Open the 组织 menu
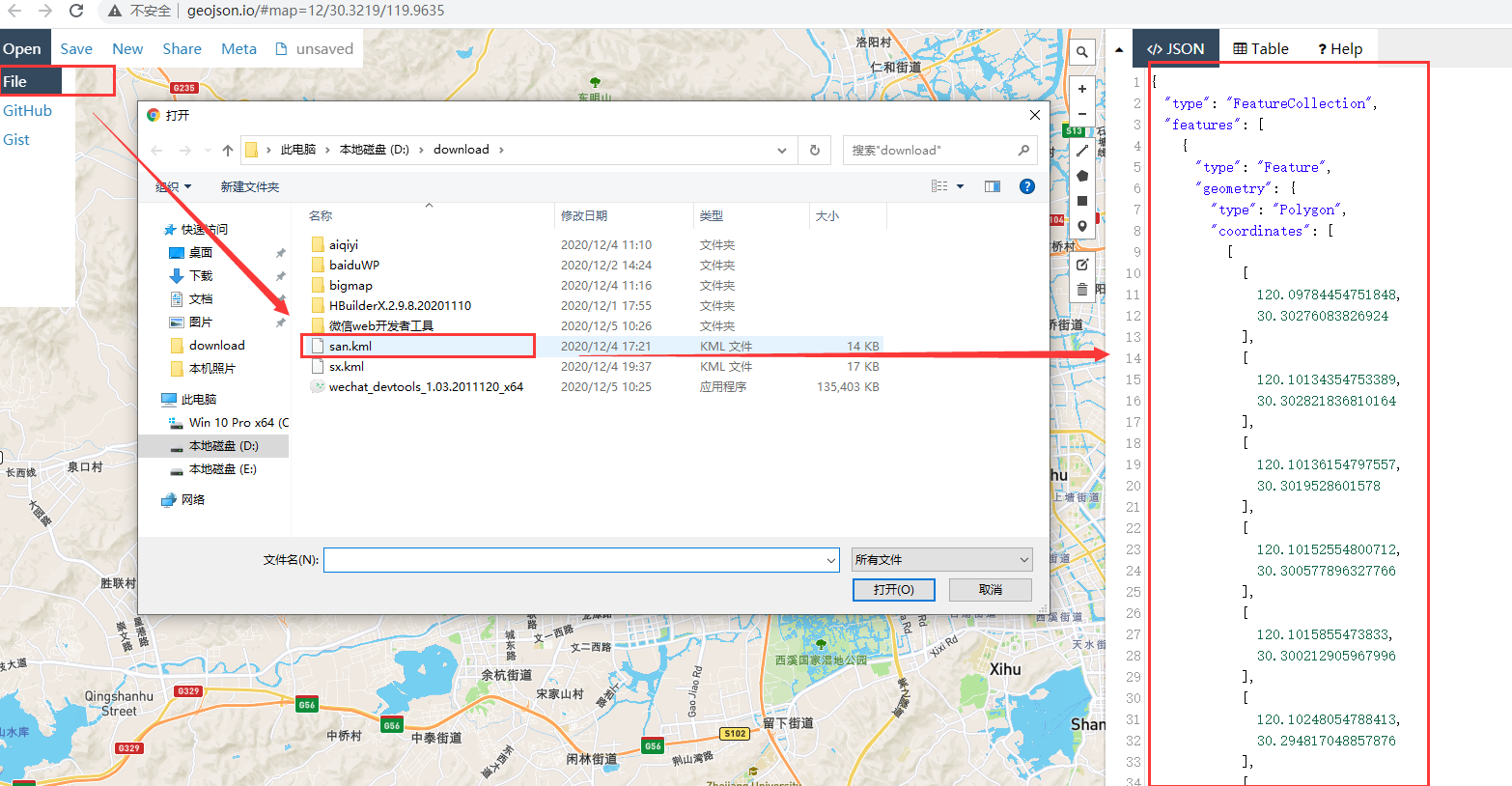 pos(174,186)
